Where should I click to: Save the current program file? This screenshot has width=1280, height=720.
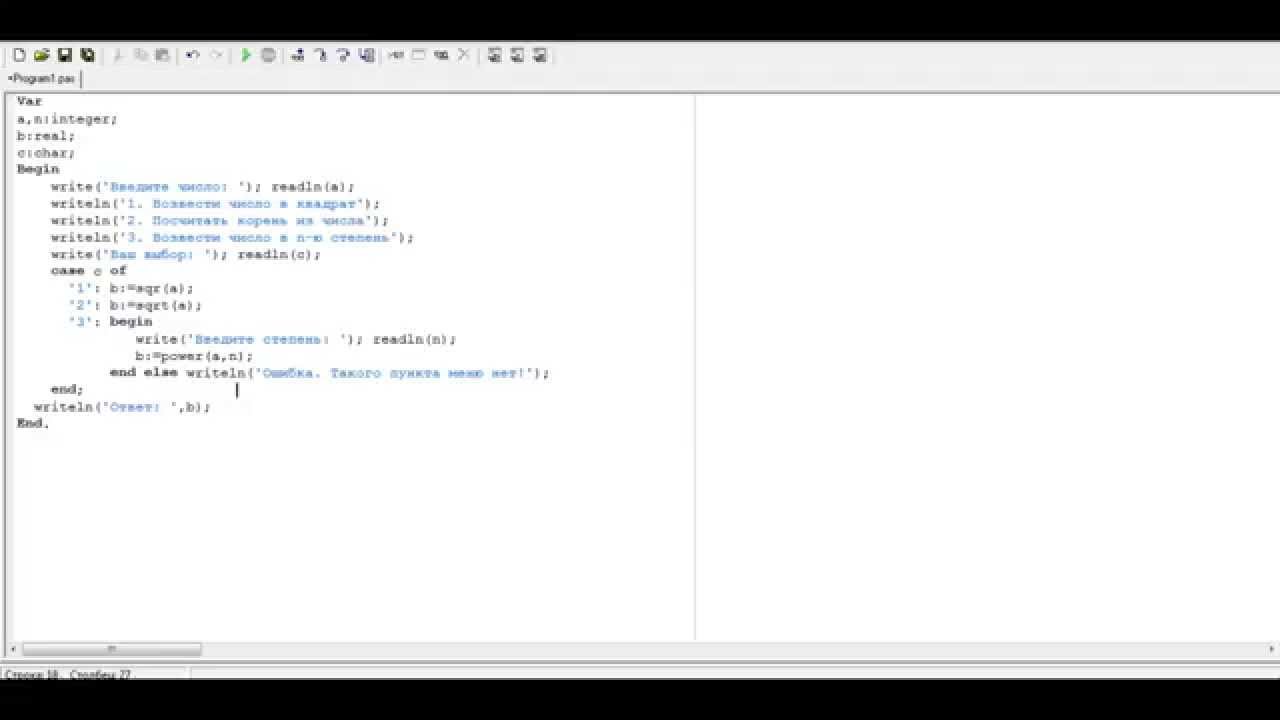(x=65, y=55)
